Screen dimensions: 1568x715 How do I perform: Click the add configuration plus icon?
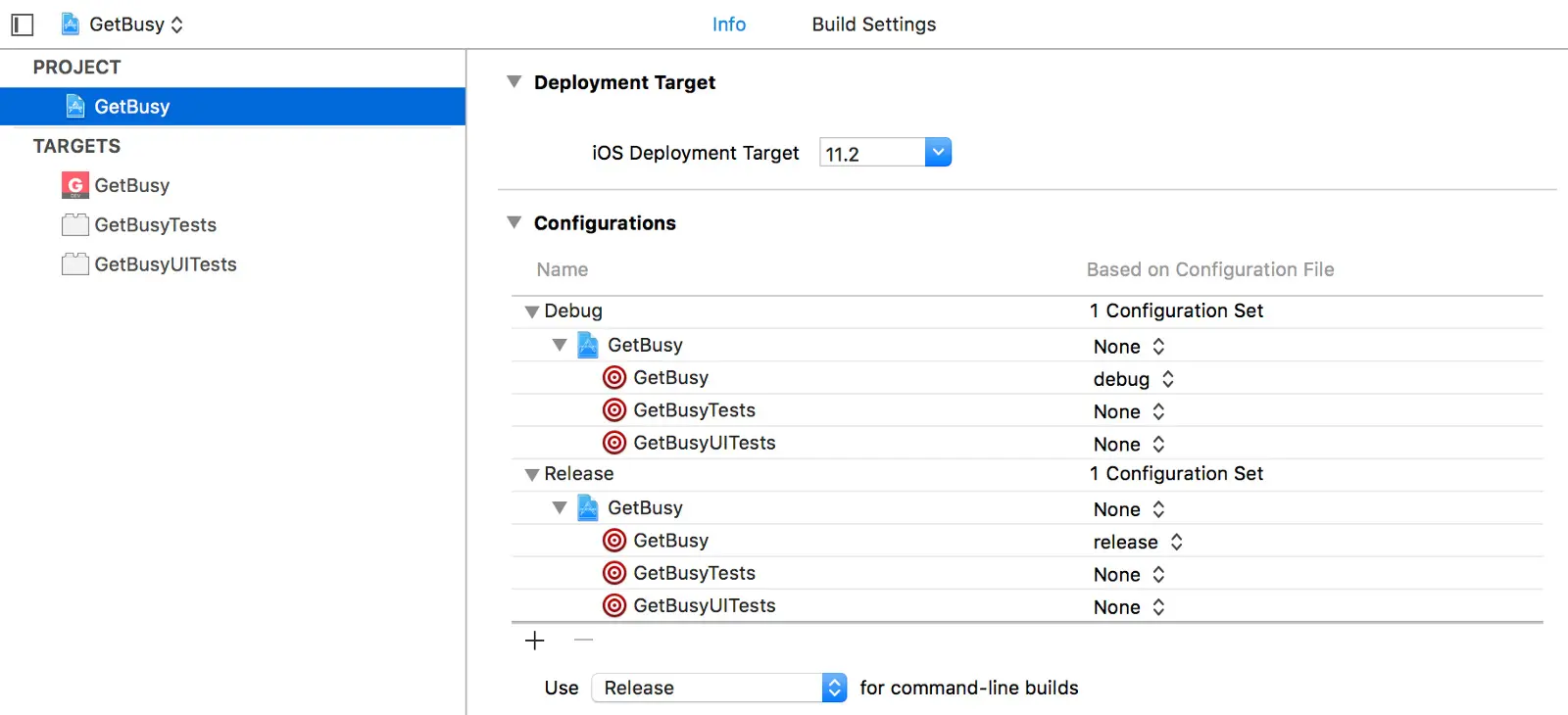tap(535, 641)
